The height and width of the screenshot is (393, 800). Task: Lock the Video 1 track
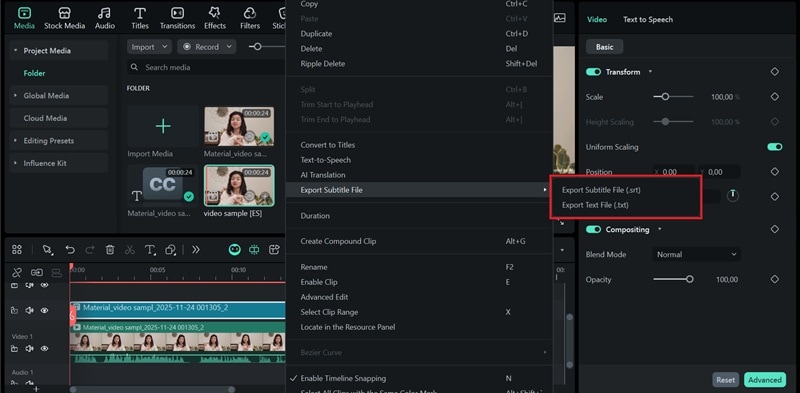[14, 349]
